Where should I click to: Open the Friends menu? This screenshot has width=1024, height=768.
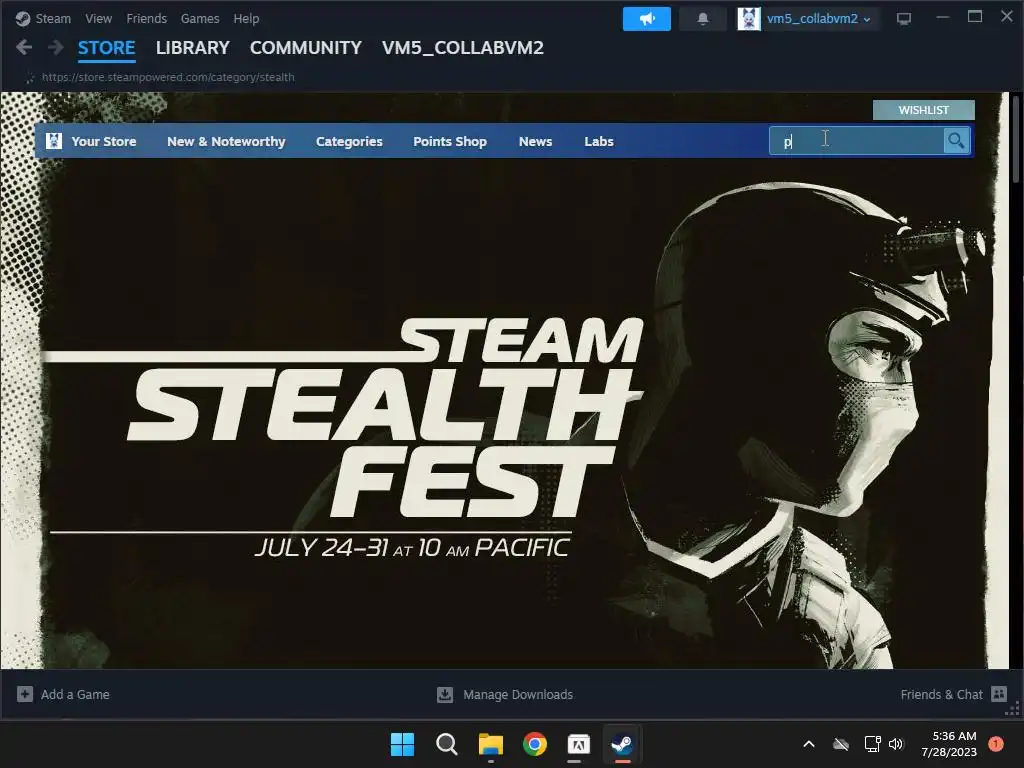[x=146, y=18]
